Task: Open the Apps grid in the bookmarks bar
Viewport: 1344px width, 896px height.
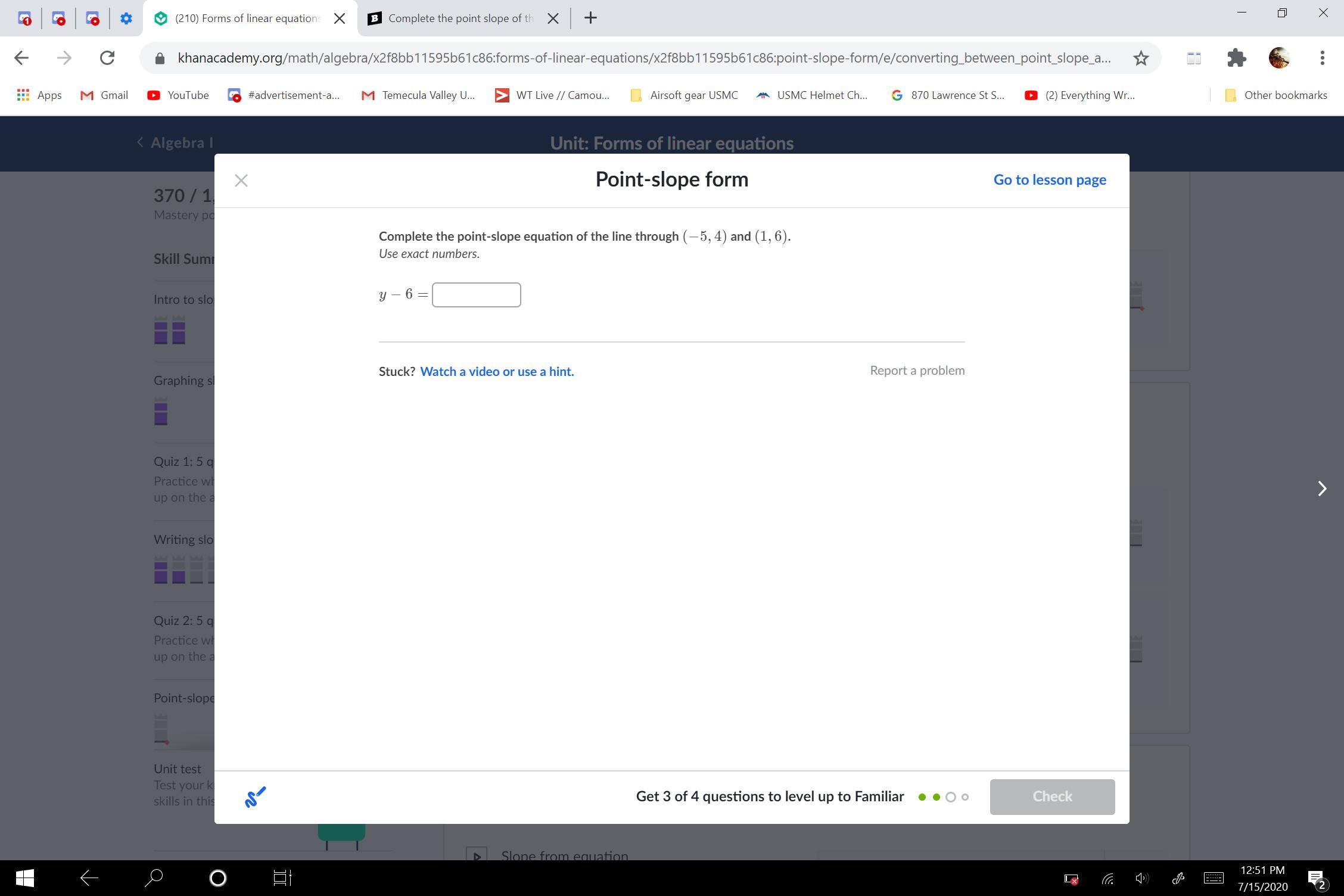Action: [39, 95]
